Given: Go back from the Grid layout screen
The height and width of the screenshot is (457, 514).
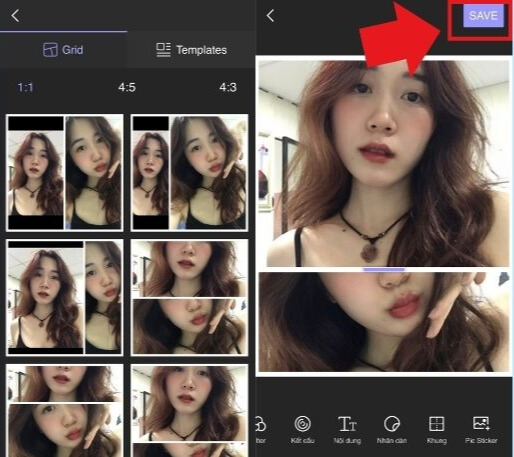Looking at the screenshot, I should (15, 16).
